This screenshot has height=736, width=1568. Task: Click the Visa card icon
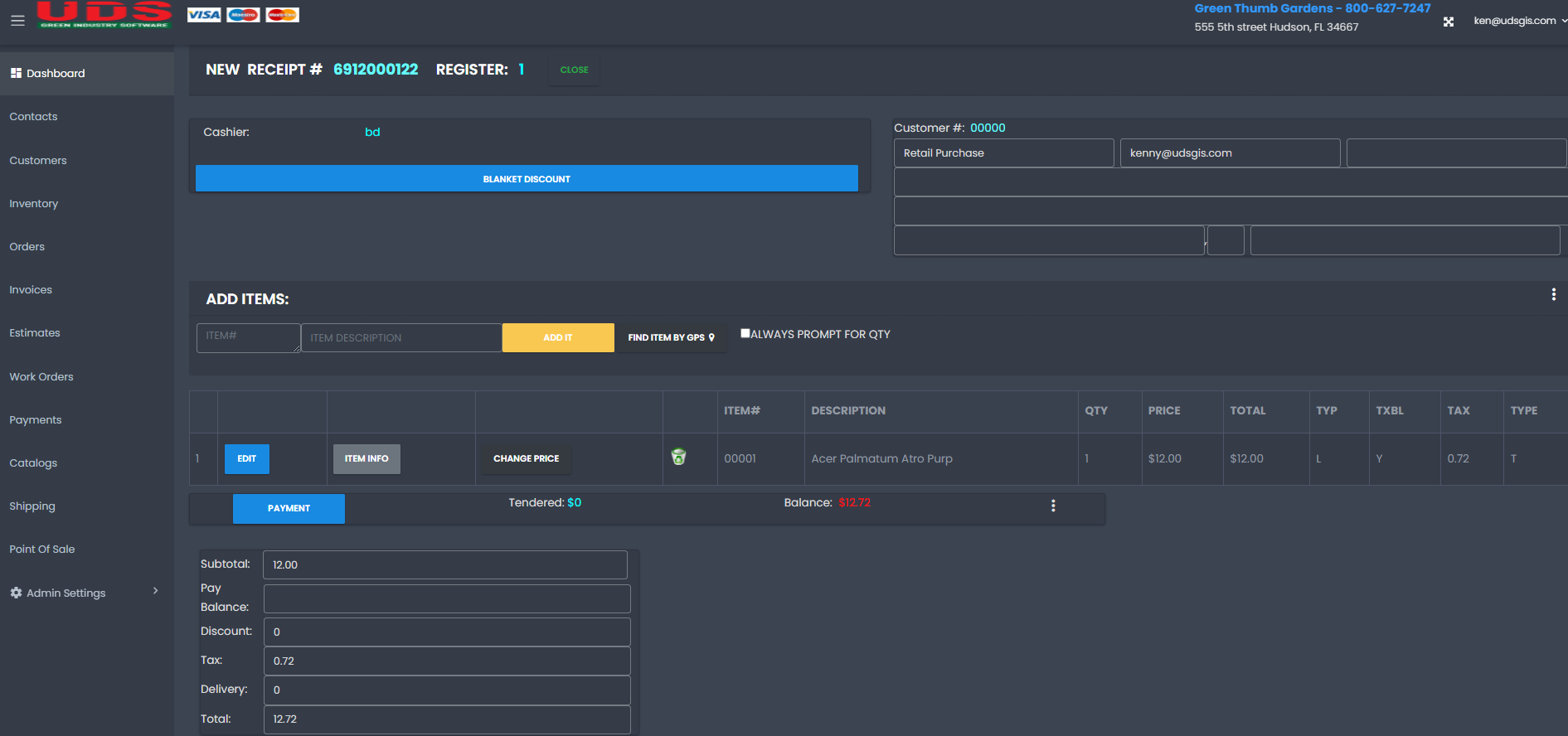click(x=204, y=15)
